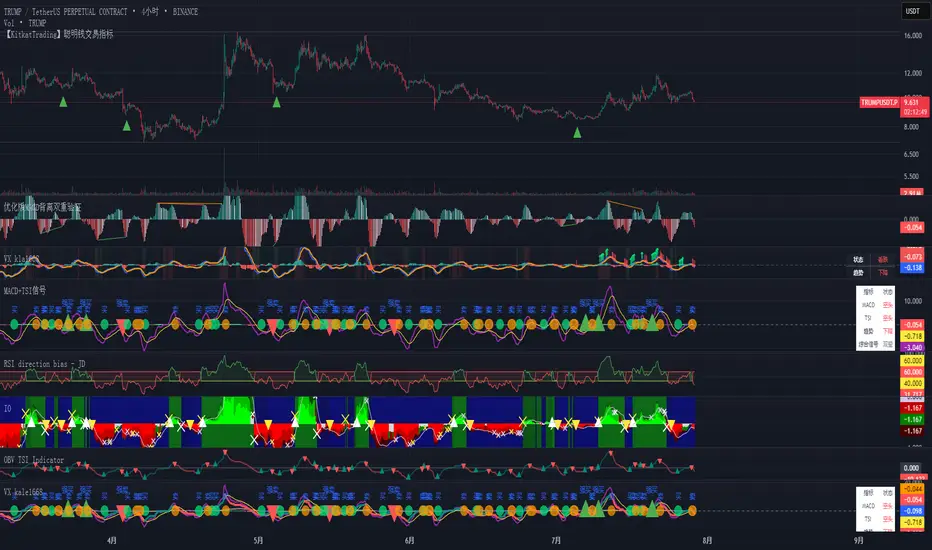Click the 9.631 last price label
Screen dimensions: 932x550
914,102
